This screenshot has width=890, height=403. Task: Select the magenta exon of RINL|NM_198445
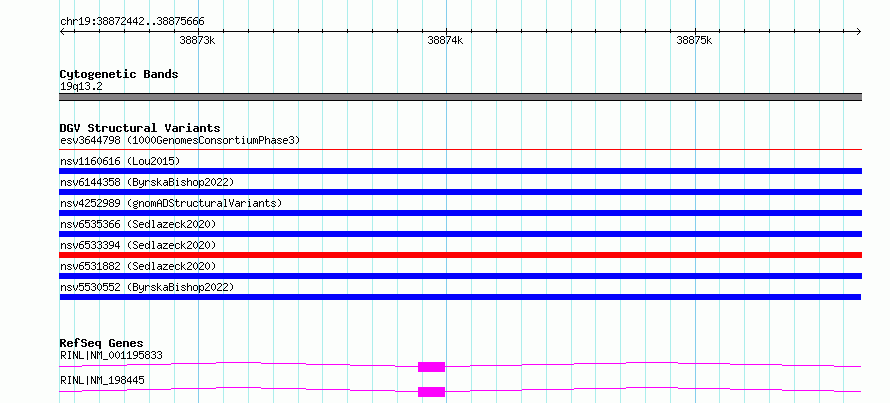pyautogui.click(x=431, y=392)
